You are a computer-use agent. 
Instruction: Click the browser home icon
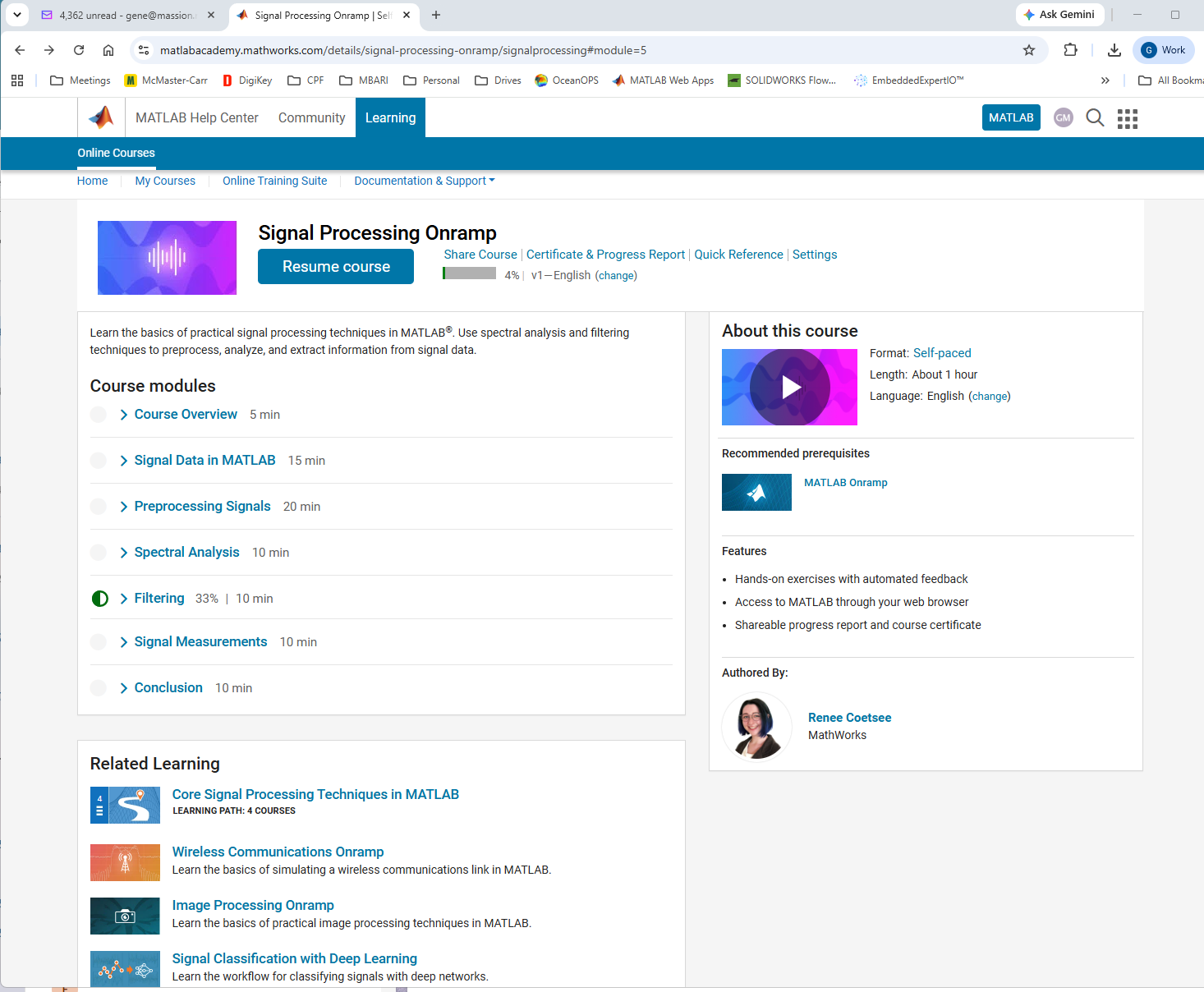click(108, 50)
